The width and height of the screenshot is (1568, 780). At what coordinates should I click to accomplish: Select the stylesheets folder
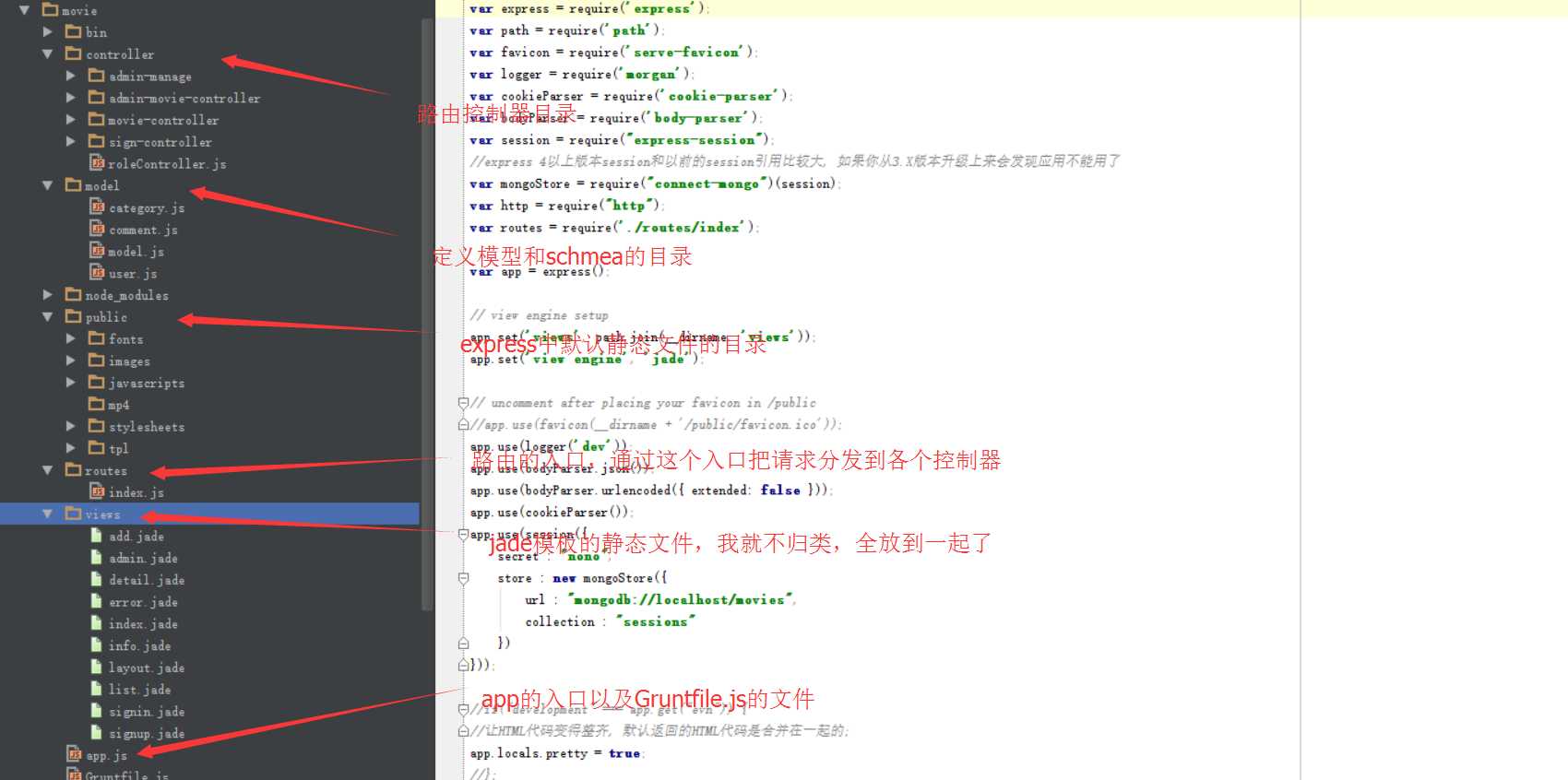pos(147,427)
